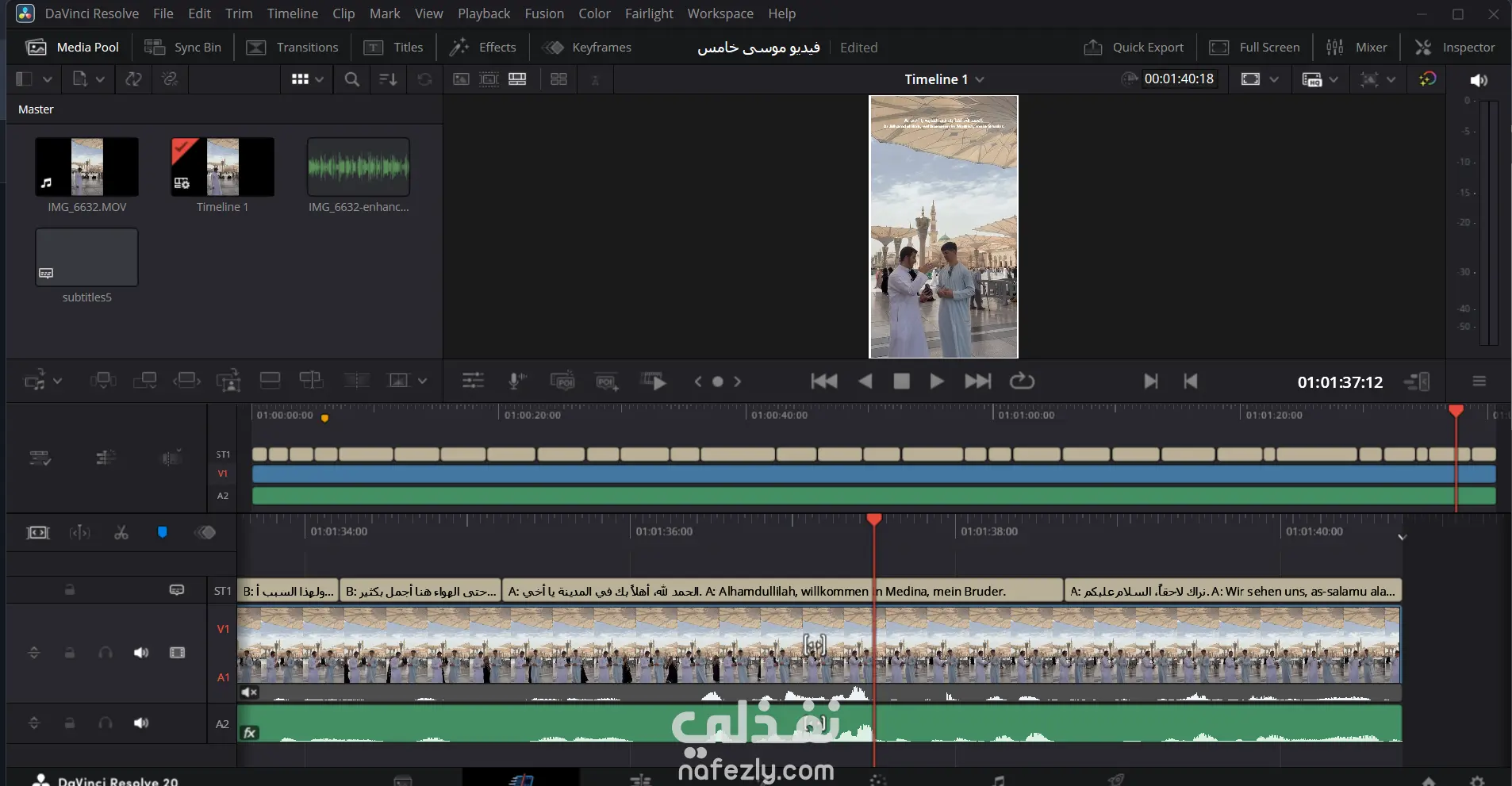Mute the A2 audio track
Image resolution: width=1512 pixels, height=786 pixels.
[x=141, y=723]
